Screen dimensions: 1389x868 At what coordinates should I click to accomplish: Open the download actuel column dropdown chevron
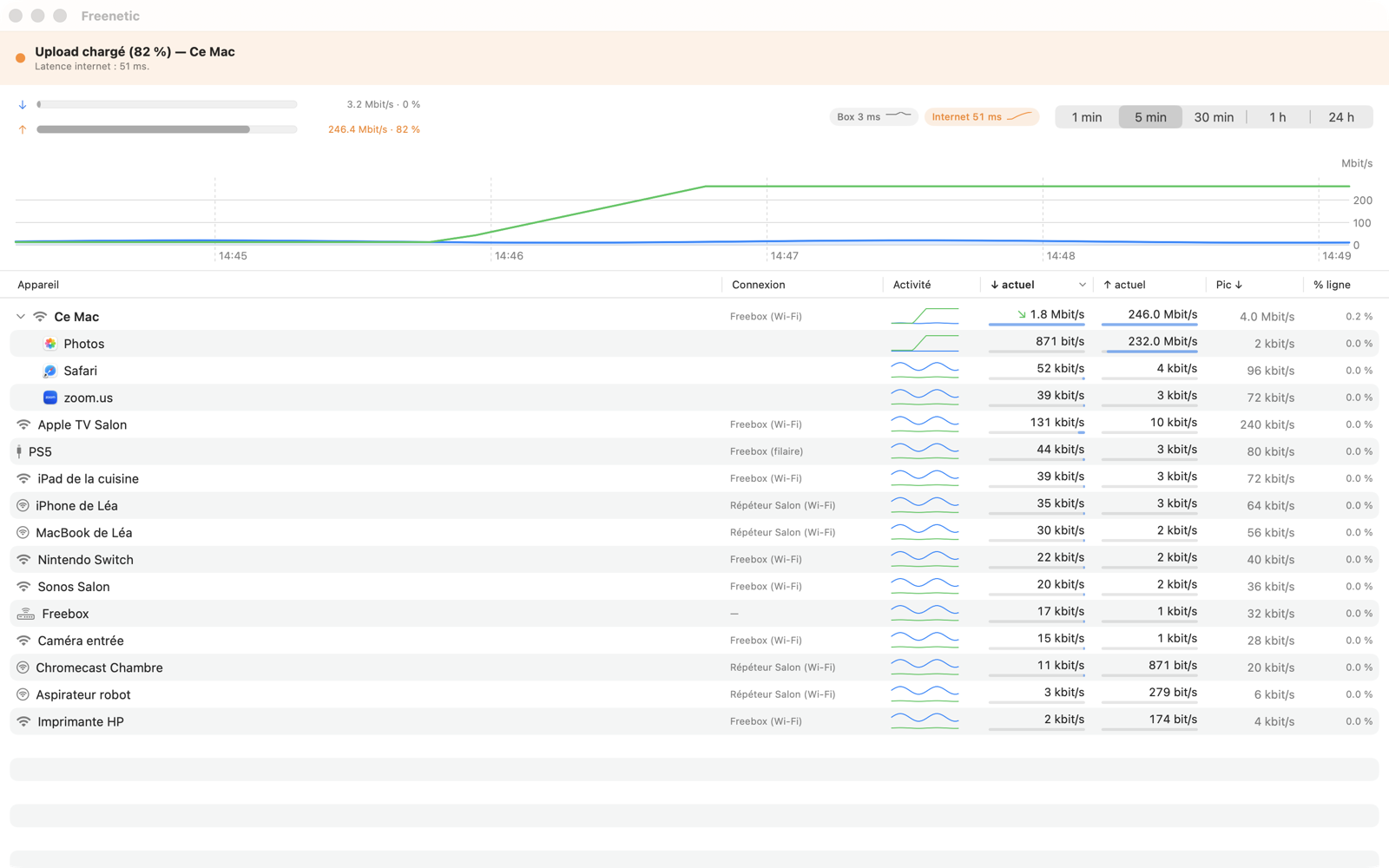point(1082,285)
